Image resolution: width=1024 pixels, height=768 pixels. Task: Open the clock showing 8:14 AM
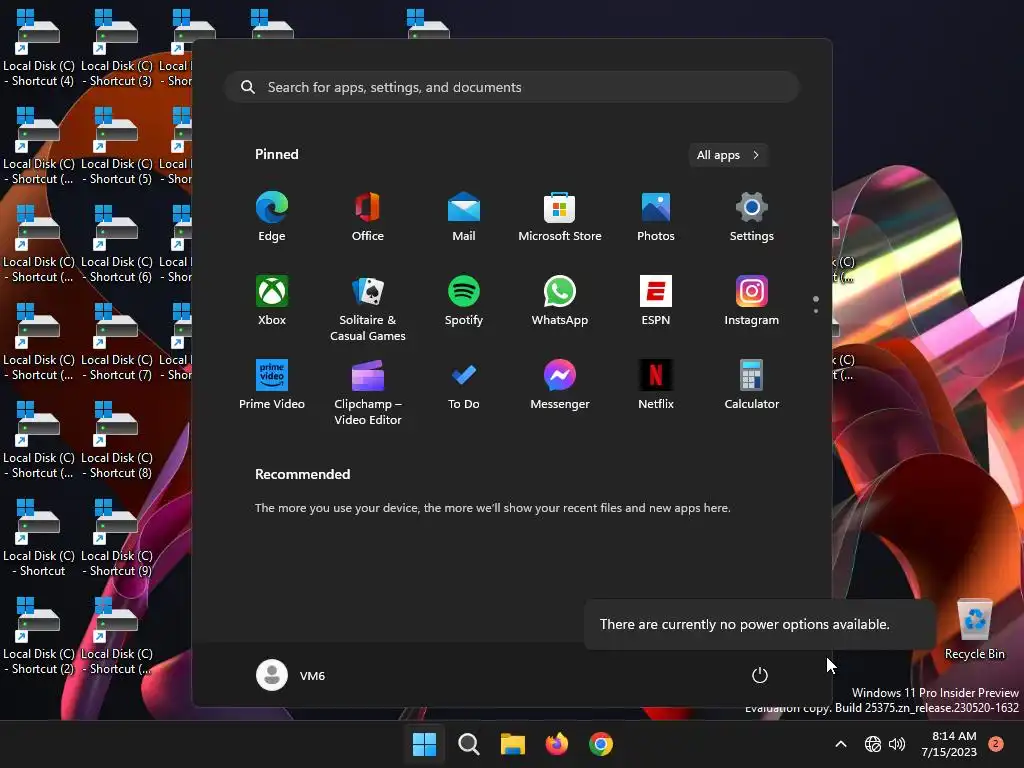point(949,744)
